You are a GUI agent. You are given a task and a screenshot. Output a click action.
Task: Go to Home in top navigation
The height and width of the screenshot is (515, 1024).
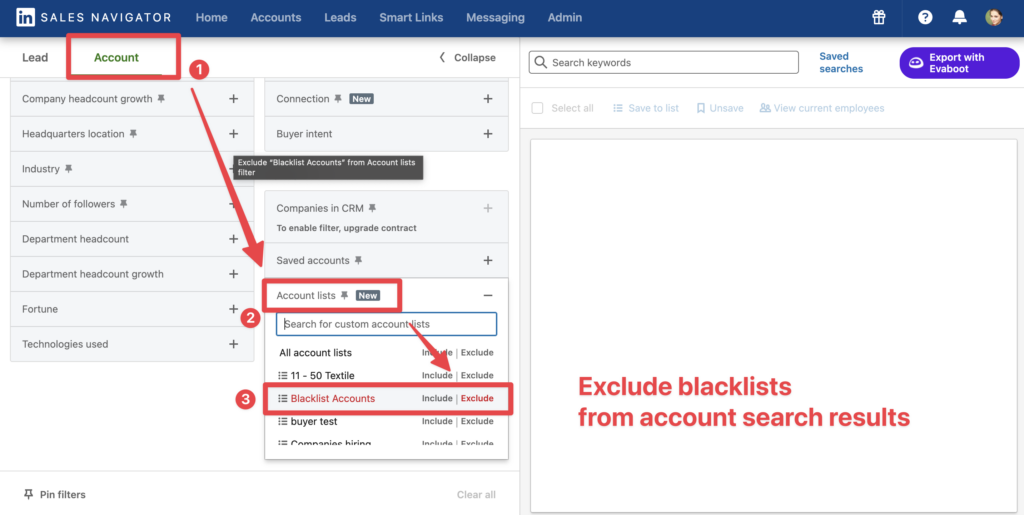212,18
